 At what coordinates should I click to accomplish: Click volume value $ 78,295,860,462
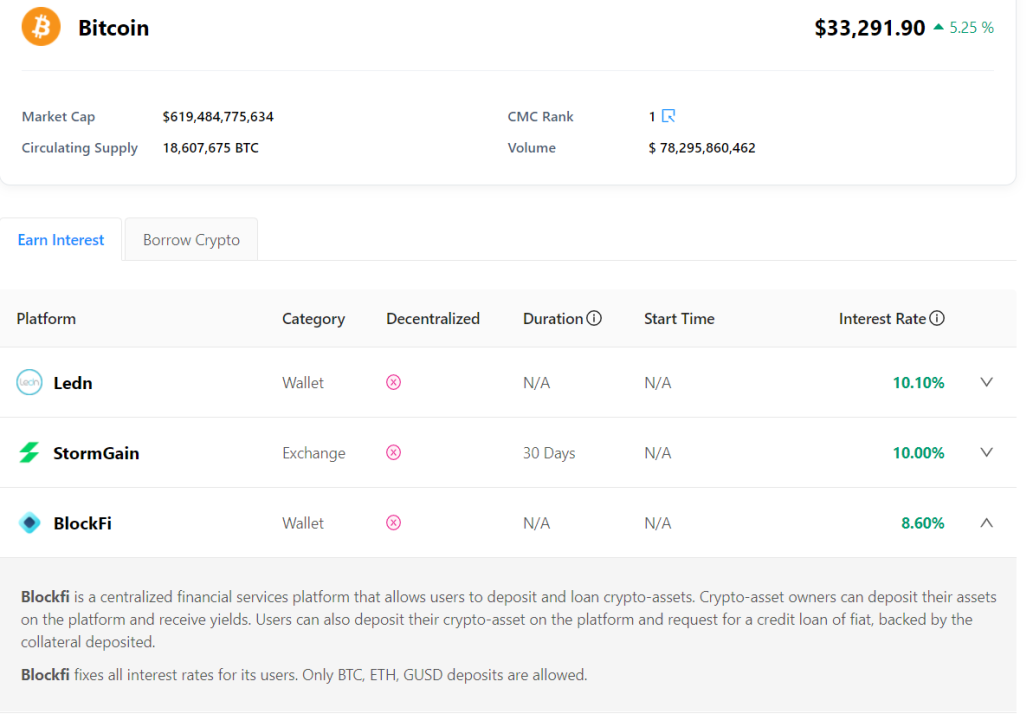(x=702, y=148)
